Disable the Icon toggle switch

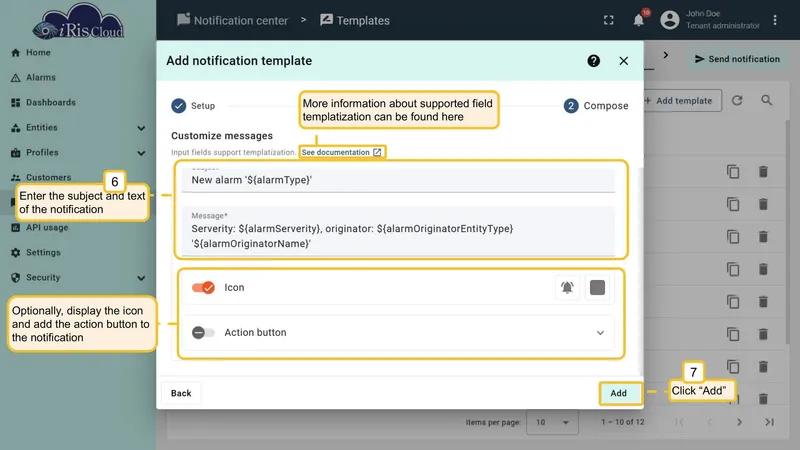[x=203, y=287]
